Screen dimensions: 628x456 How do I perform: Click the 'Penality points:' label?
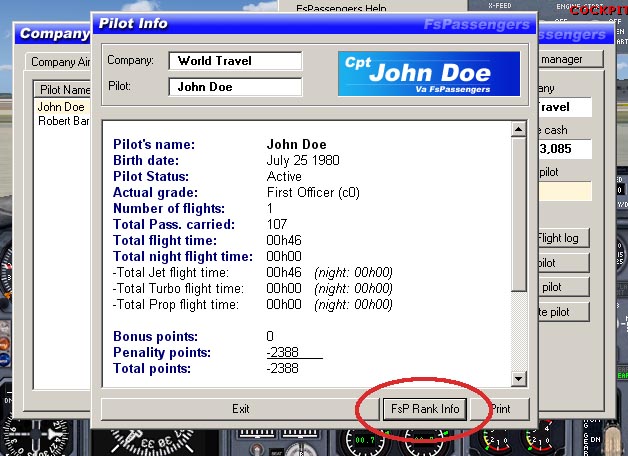162,352
